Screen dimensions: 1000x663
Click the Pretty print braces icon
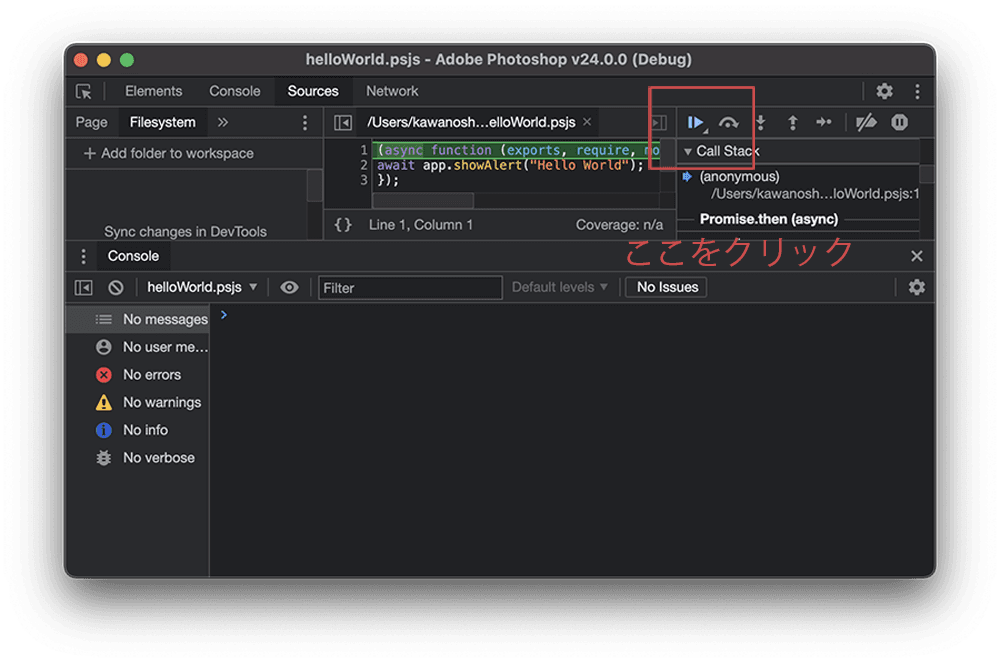point(342,224)
